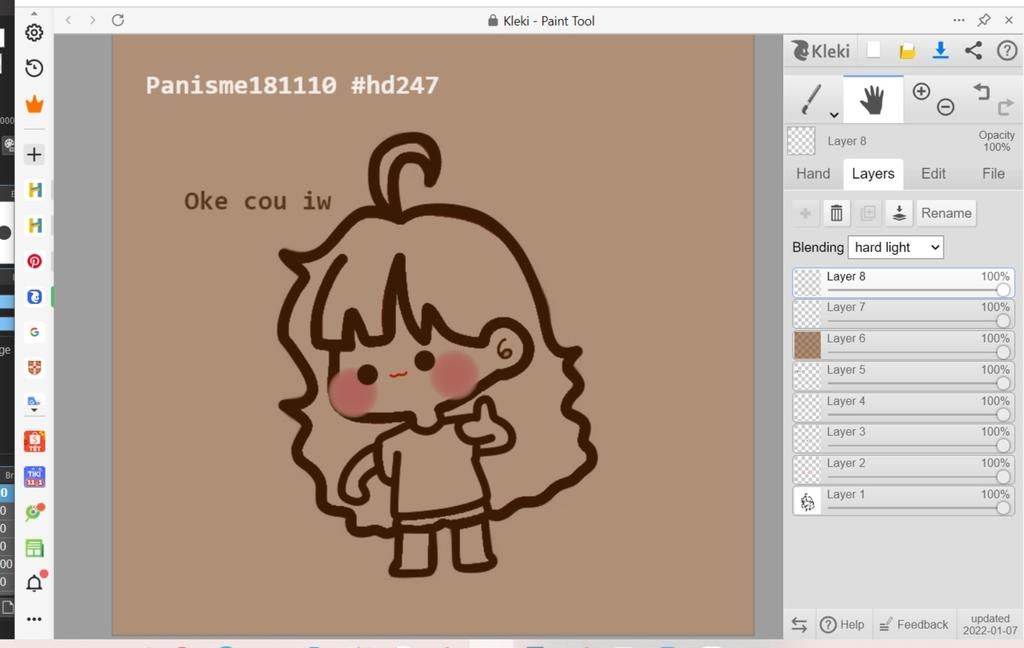Open help via question mark icon
The image size is (1024, 648).
tap(1007, 50)
